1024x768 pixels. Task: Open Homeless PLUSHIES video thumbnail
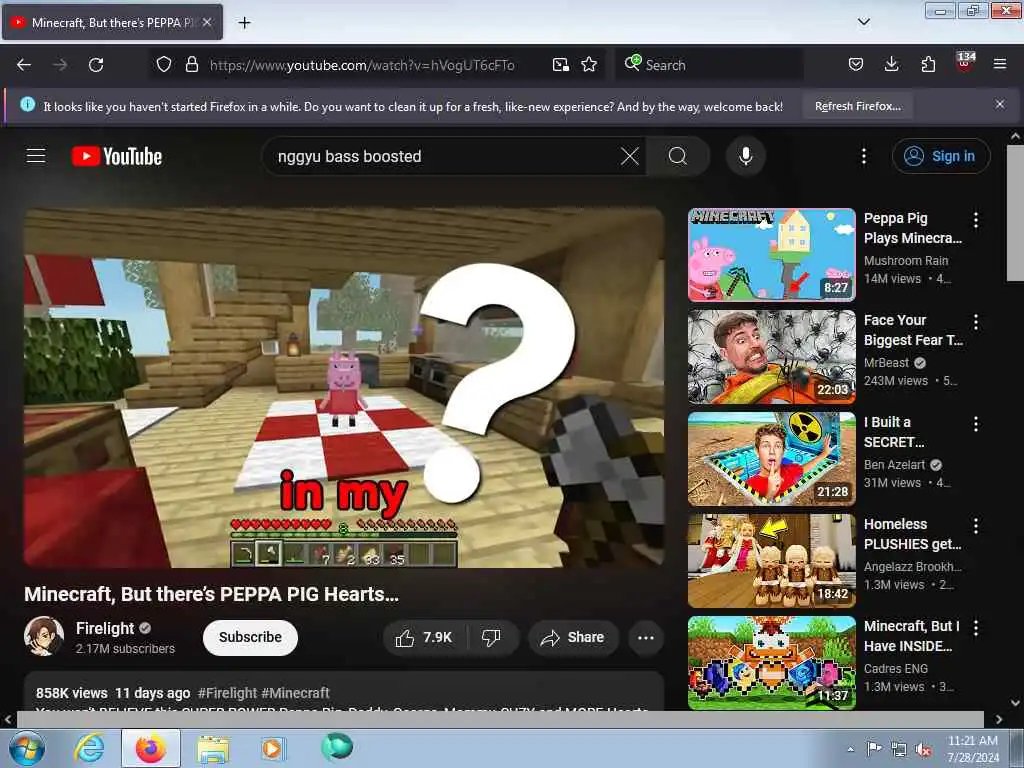tap(771, 560)
